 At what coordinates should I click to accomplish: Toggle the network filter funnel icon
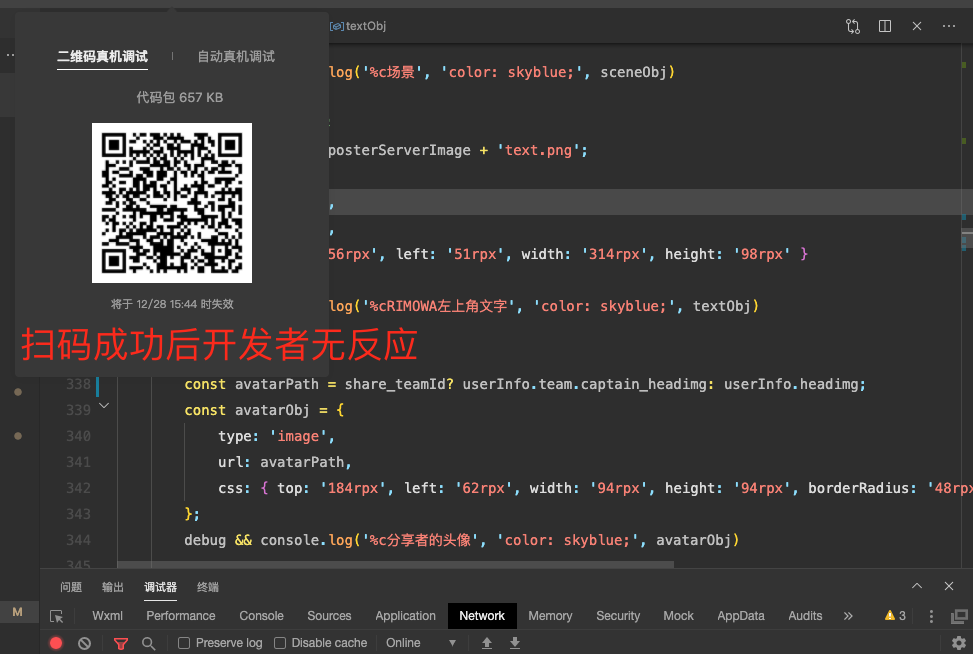coord(121,644)
